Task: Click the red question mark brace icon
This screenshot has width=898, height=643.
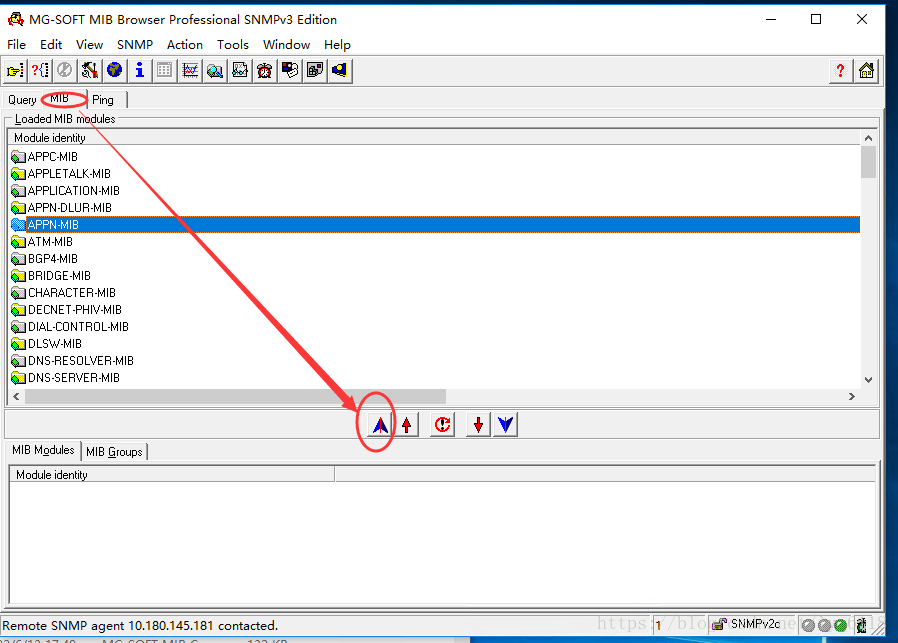Action: click(40, 70)
